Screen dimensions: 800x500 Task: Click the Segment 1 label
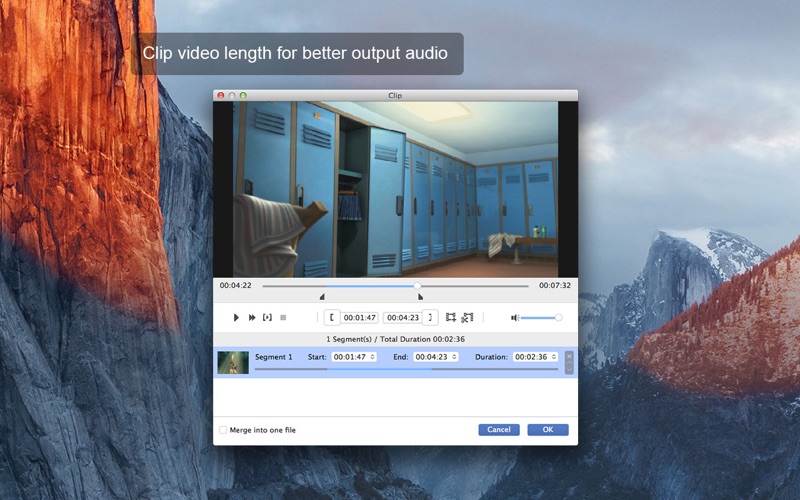tap(273, 357)
